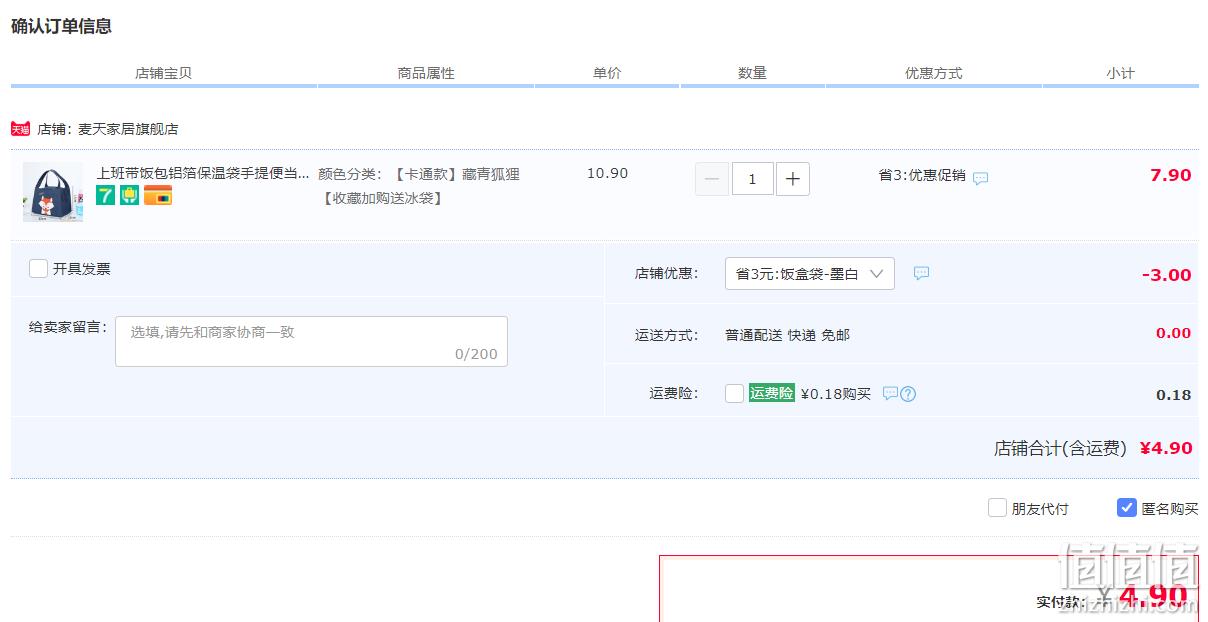The image size is (1208, 622).
Task: Click the 0.18 insurance amount
Action: 1174,395
